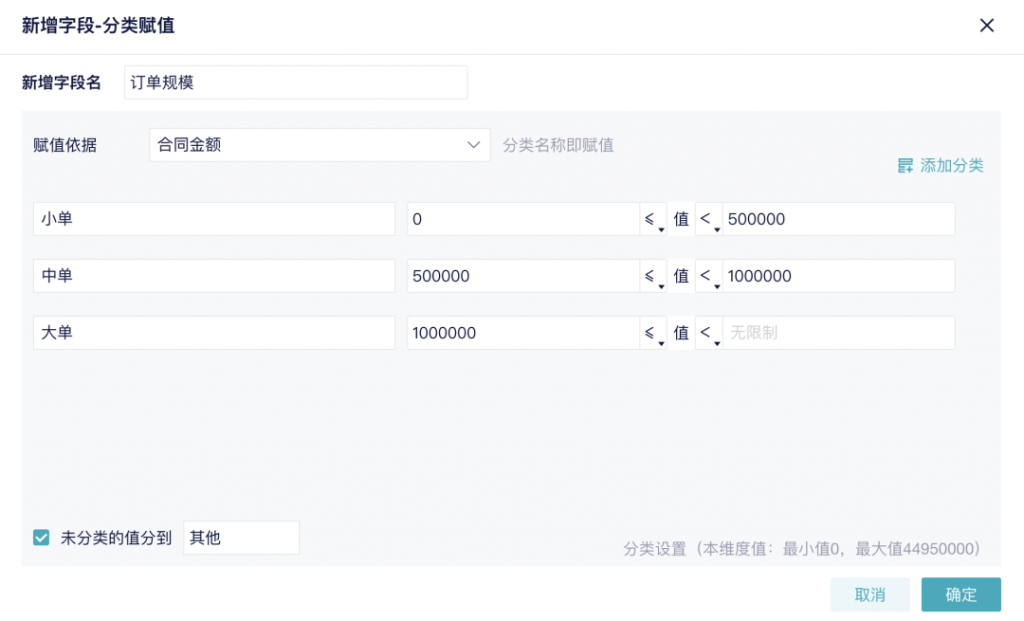Image resolution: width=1024 pixels, height=621 pixels.
Task: Open the lower-bound operator dropdown for 中单
Action: pos(653,276)
